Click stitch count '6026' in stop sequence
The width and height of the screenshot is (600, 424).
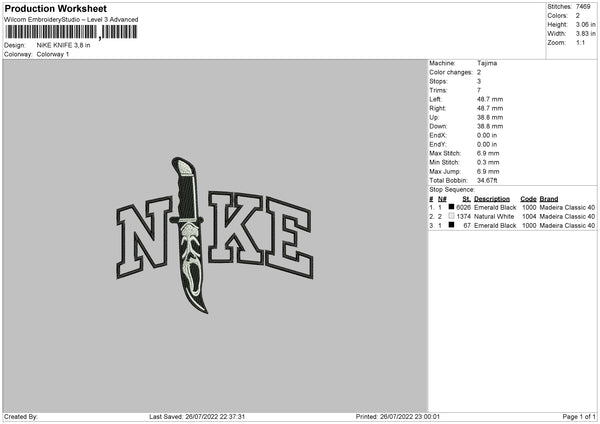(463, 207)
